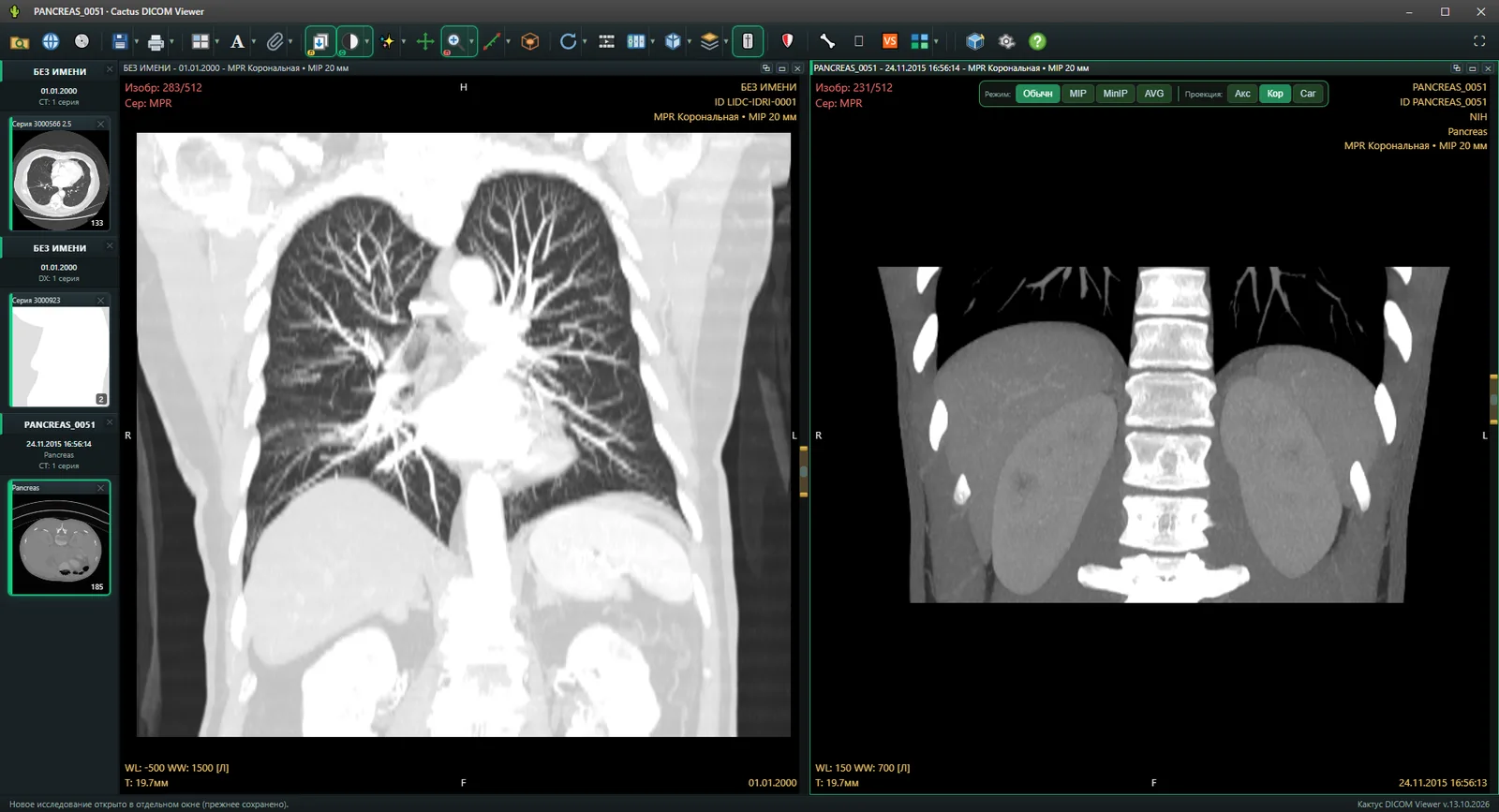The image size is (1499, 812).
Task: Click the orange VS compare icon
Action: point(890,41)
